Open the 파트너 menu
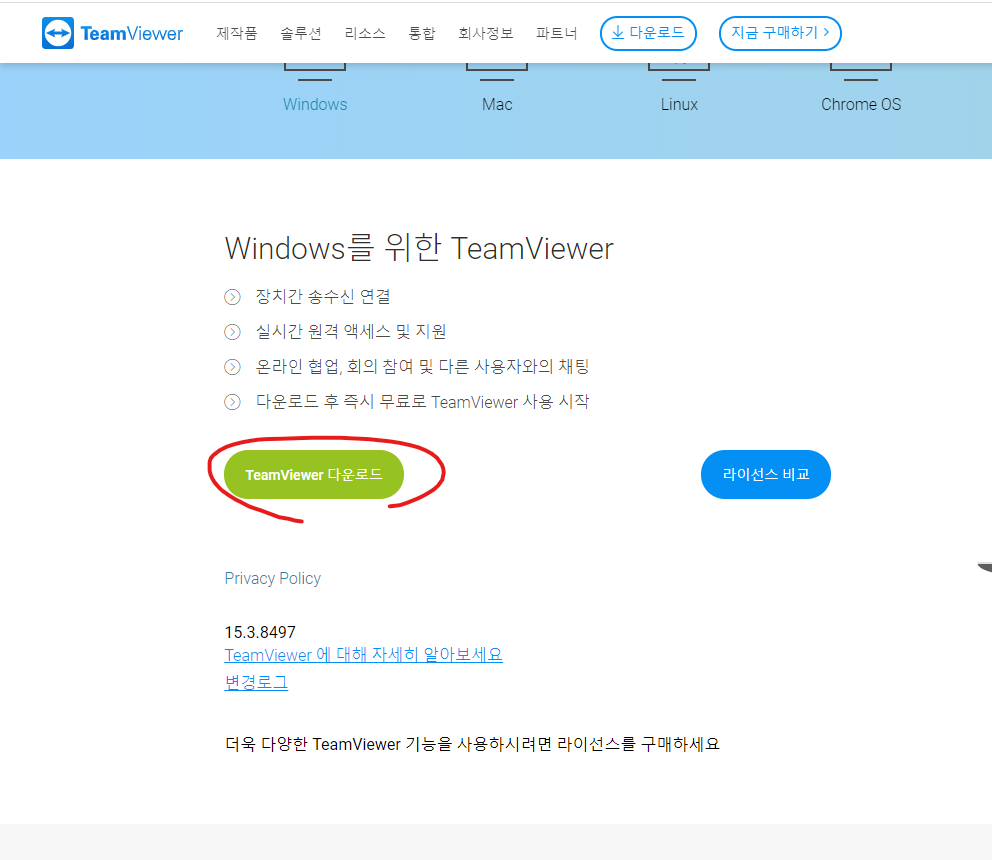The width and height of the screenshot is (992, 860). tap(556, 33)
